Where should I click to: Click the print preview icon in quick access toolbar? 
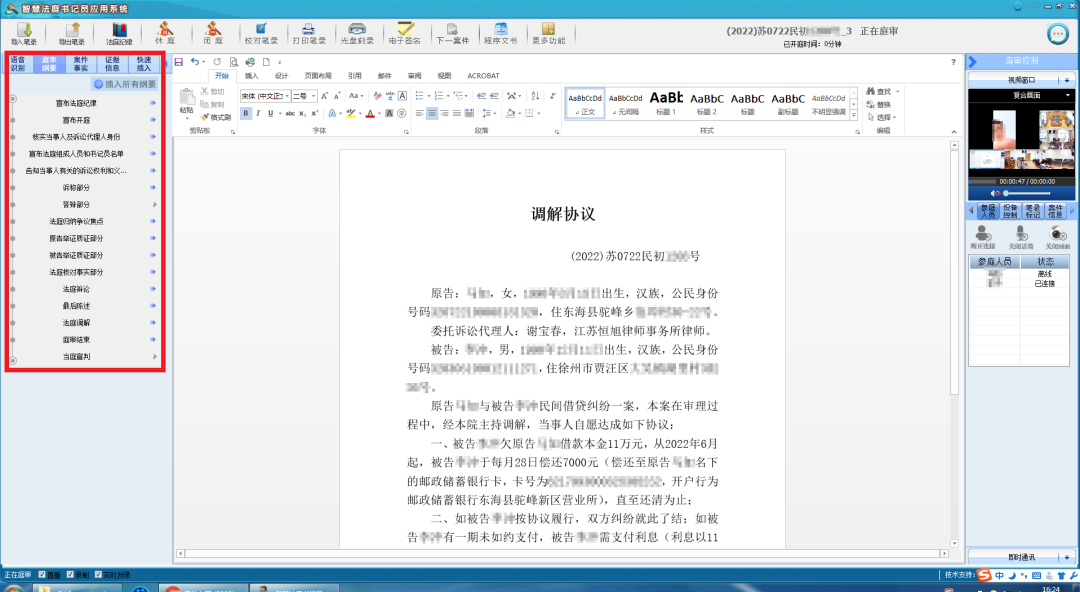pos(233,62)
